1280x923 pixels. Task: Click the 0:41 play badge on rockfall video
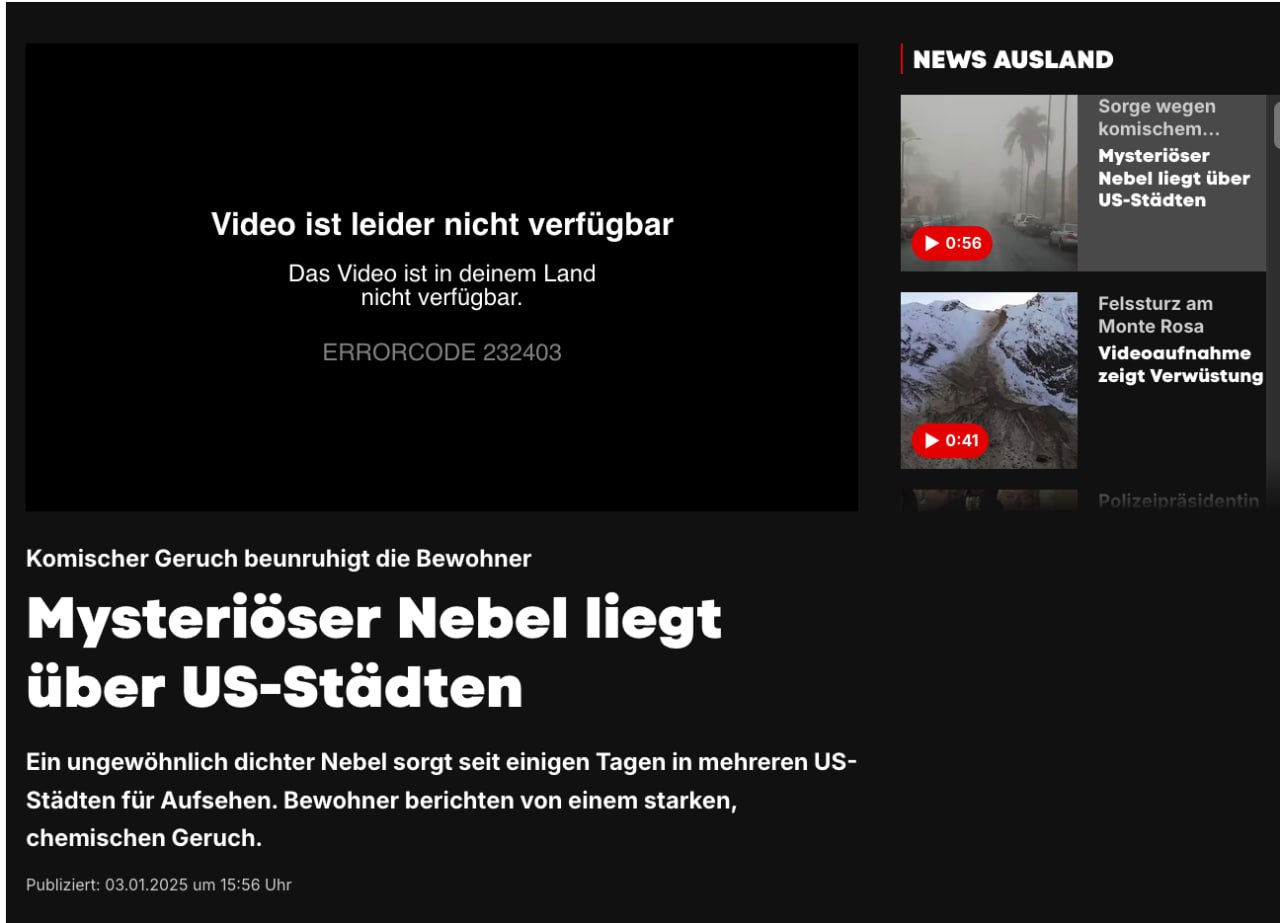coord(950,440)
